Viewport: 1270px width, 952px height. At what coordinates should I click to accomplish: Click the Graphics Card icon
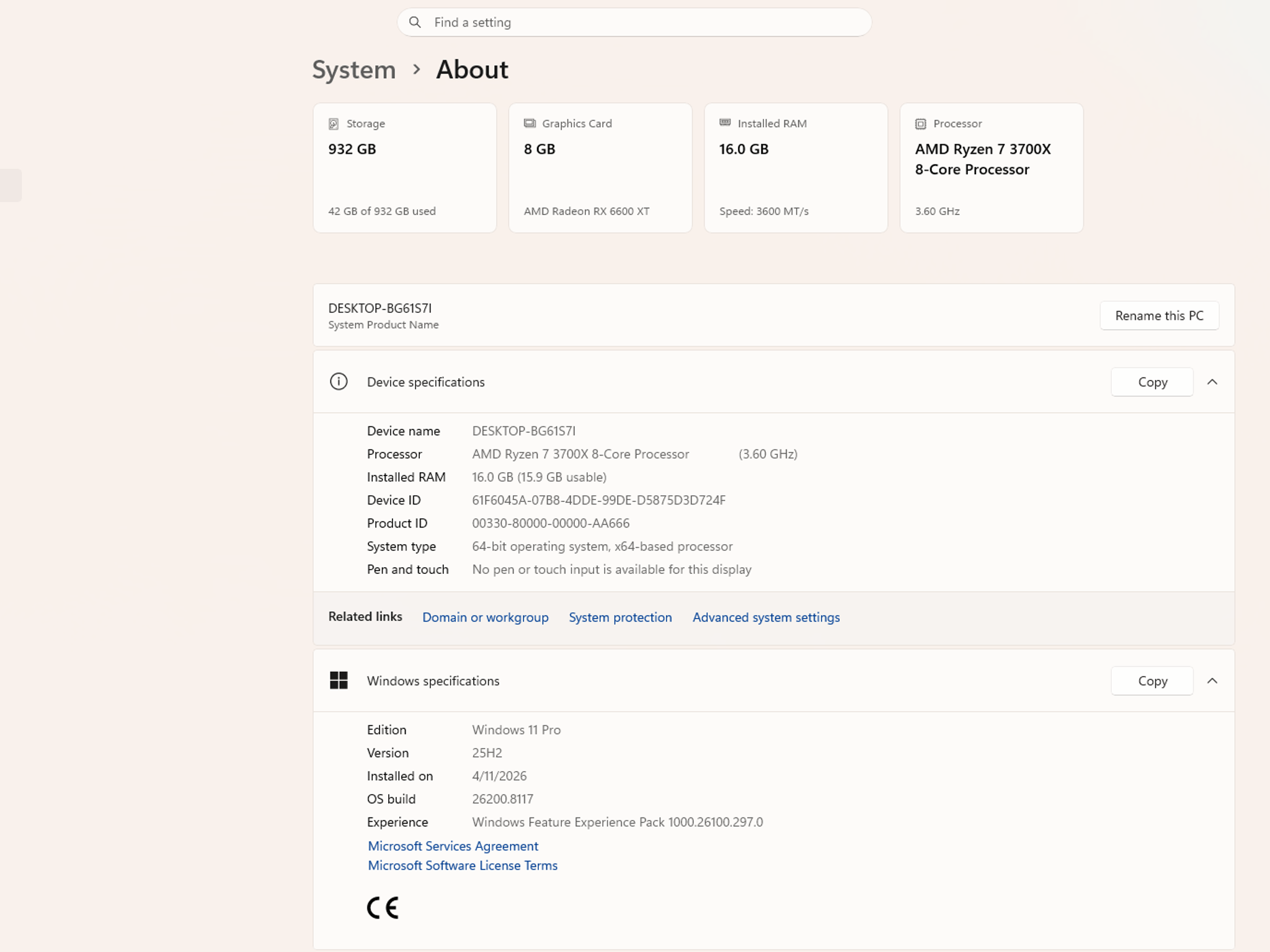(530, 123)
